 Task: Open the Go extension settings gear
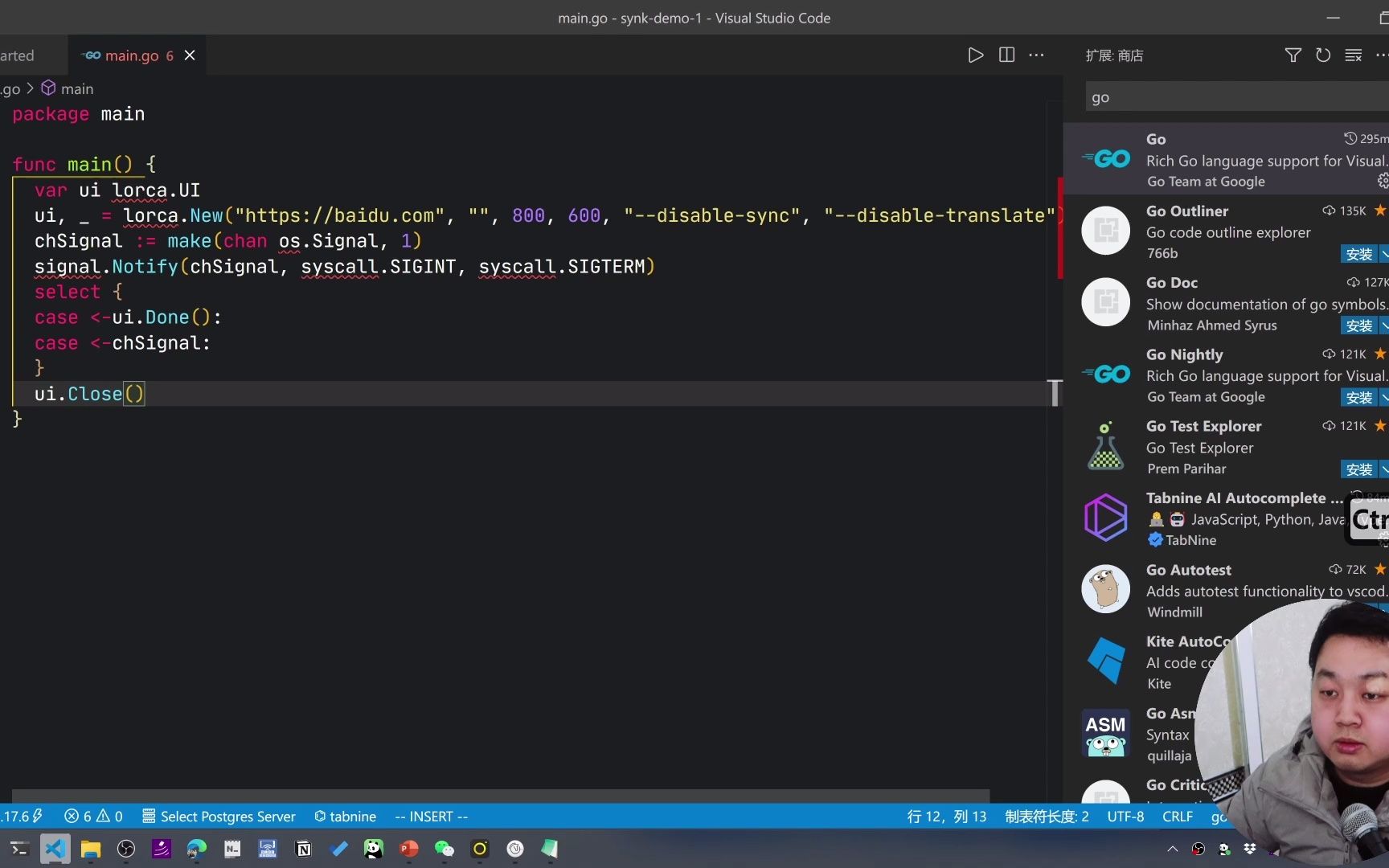(1382, 181)
